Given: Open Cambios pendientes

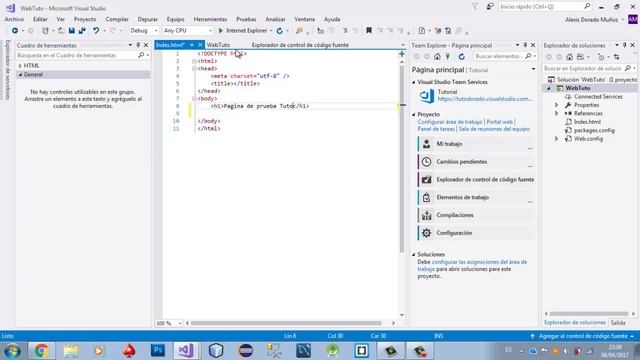Looking at the screenshot, I should pos(476,162).
